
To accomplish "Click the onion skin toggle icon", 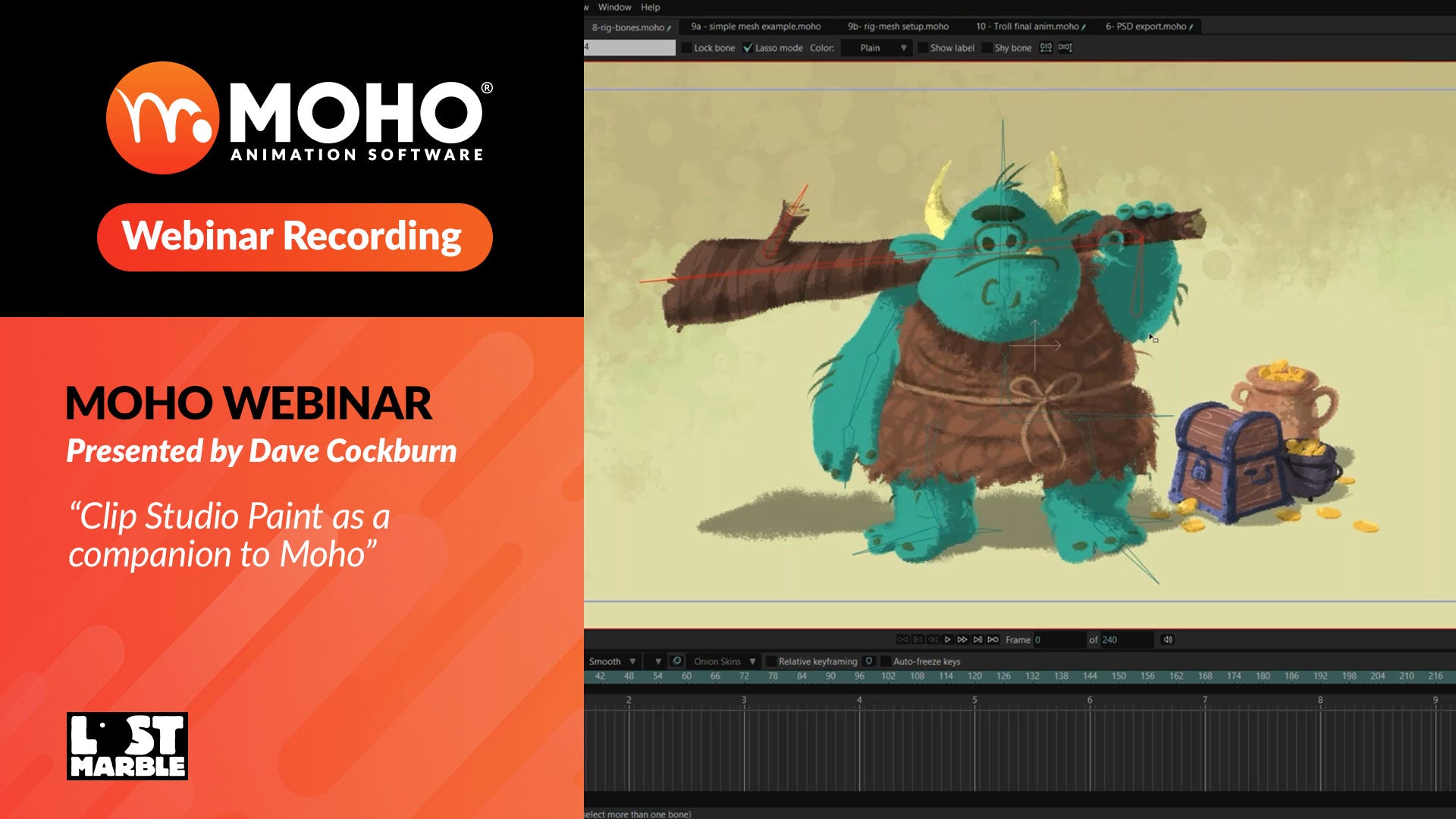I will [x=677, y=661].
